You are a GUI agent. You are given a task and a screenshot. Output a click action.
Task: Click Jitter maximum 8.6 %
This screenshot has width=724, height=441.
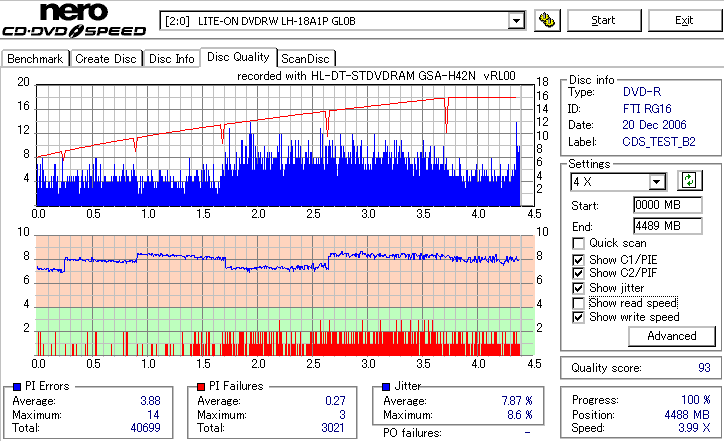click(x=520, y=415)
